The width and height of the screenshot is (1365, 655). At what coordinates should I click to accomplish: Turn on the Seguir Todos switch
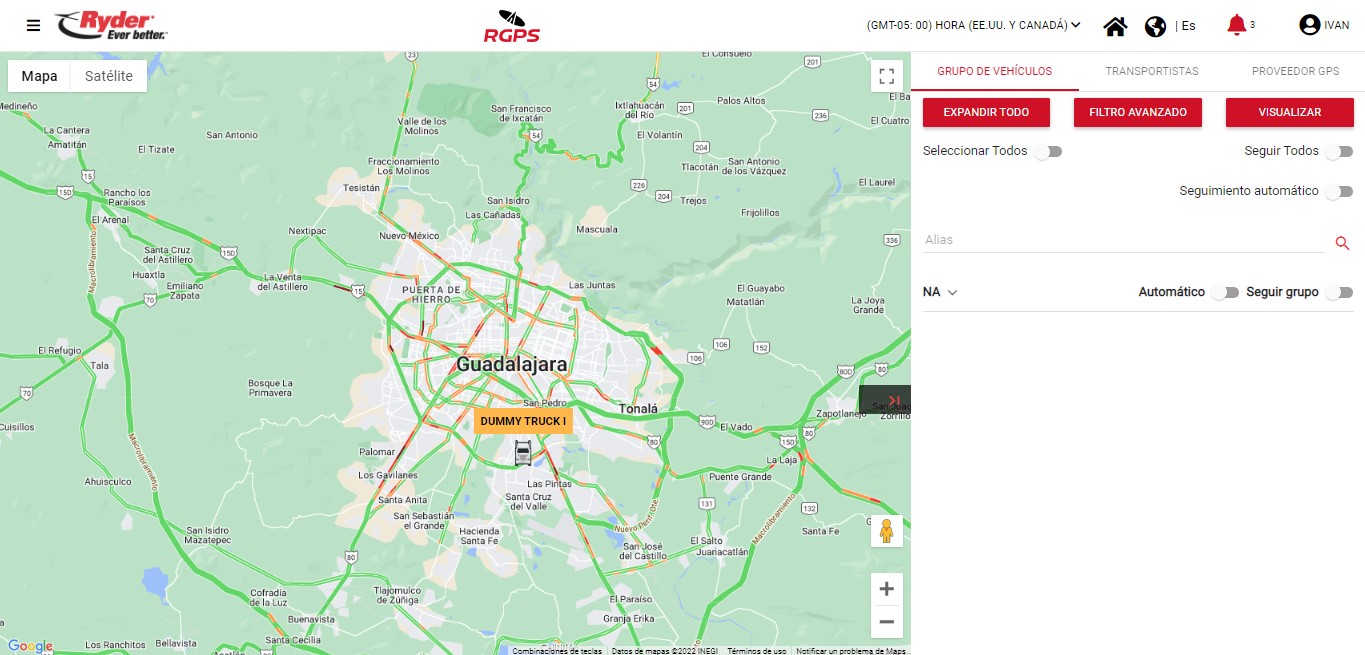click(1338, 152)
